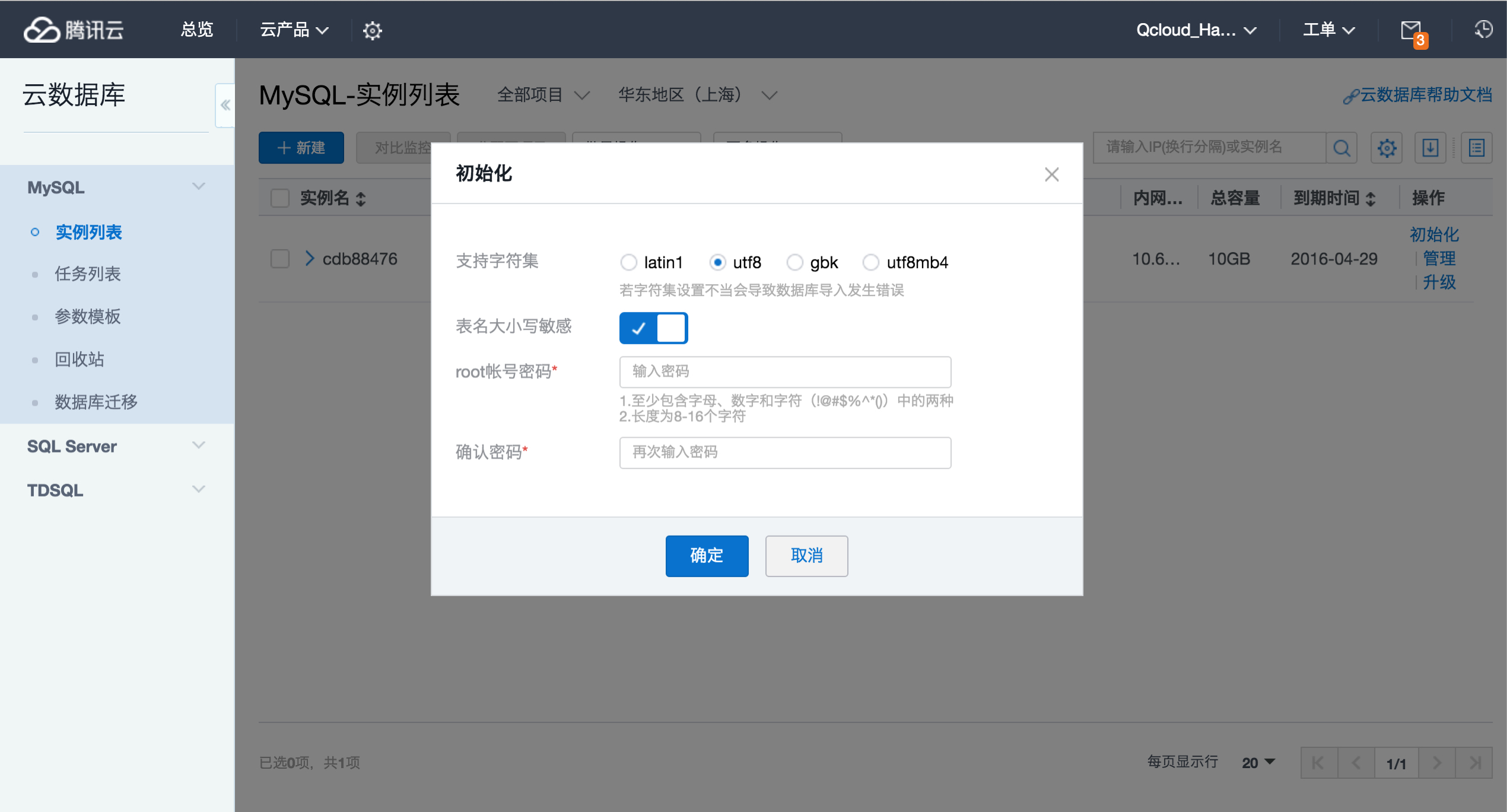Open the 云产品 dropdown menu
Image resolution: width=1507 pixels, height=812 pixels.
(294, 30)
